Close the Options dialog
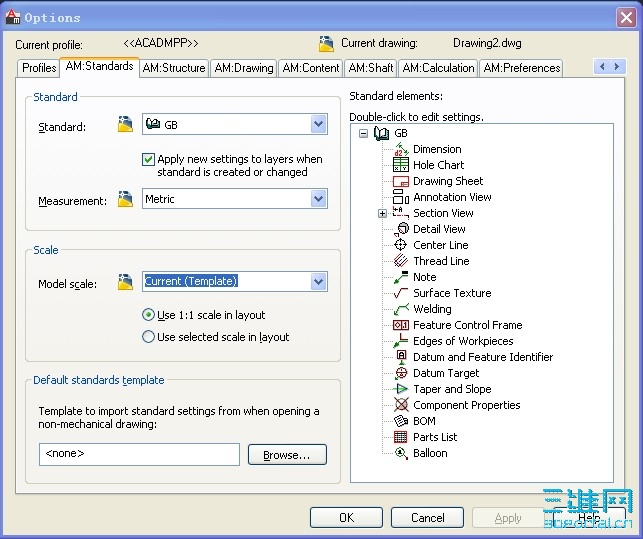 pyautogui.click(x=626, y=18)
